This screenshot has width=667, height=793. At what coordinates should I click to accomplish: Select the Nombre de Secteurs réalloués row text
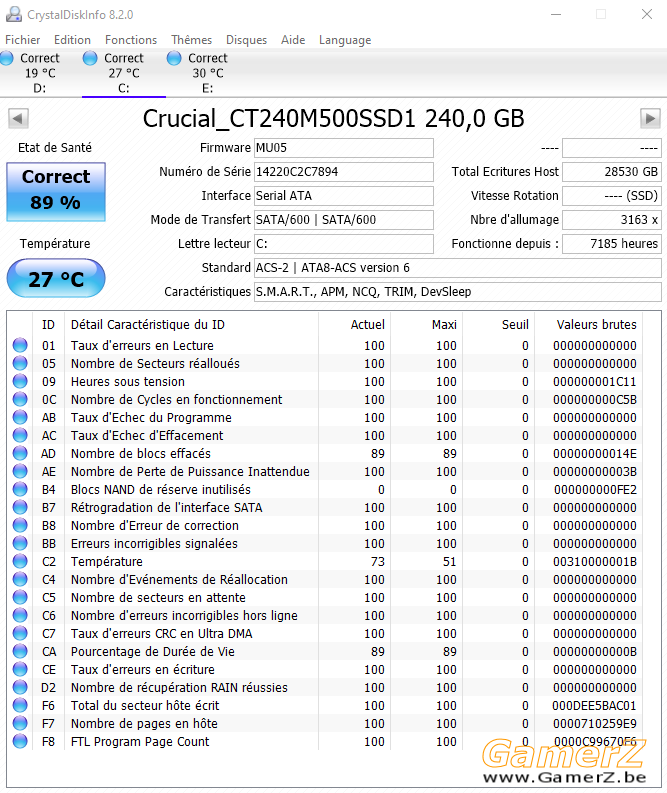155,364
